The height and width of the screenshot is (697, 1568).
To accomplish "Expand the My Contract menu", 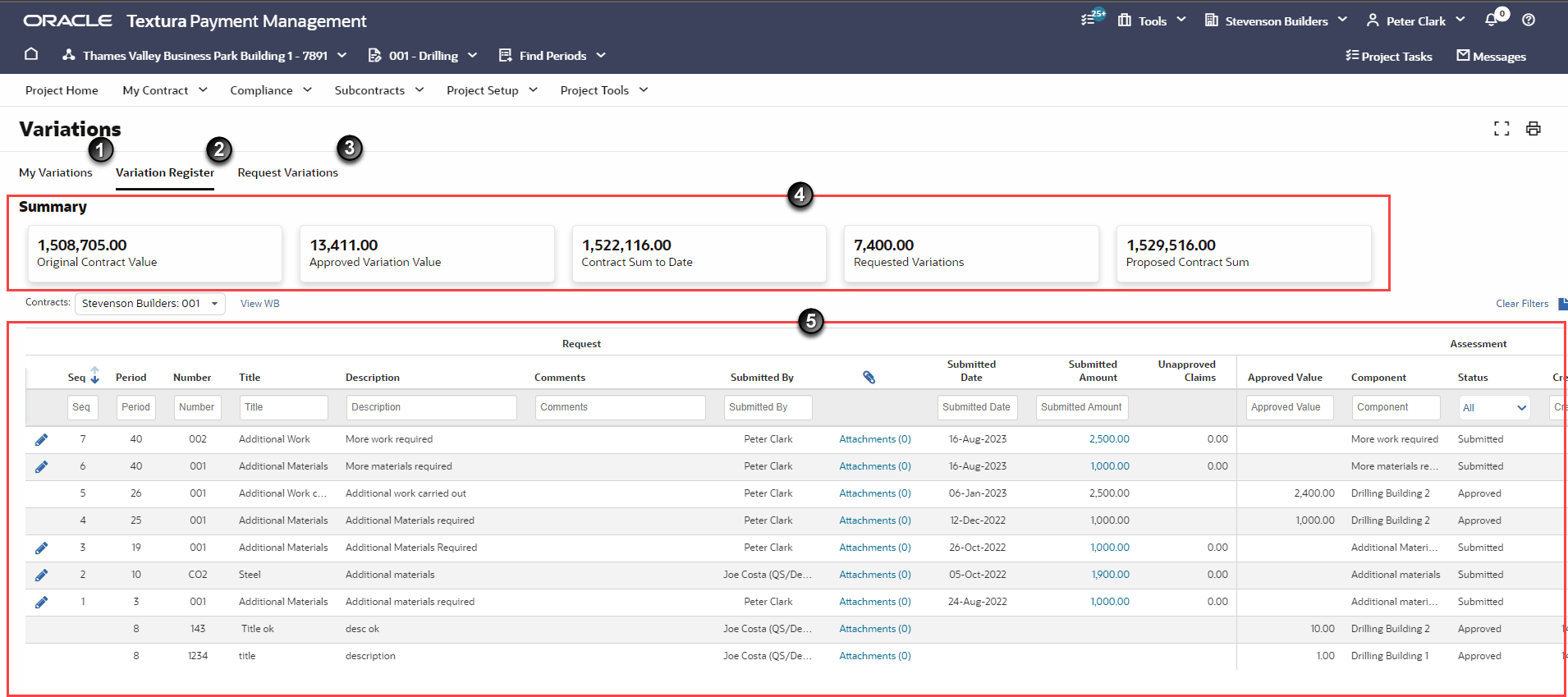I will tap(165, 90).
